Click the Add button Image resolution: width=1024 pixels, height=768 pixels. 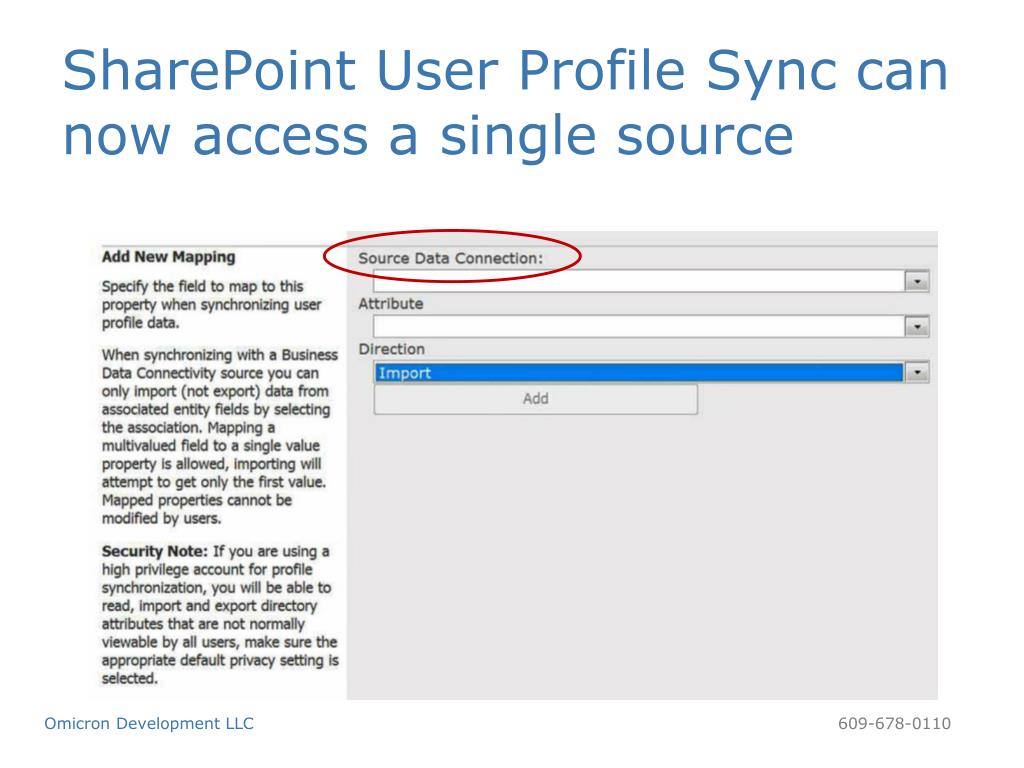[x=536, y=398]
